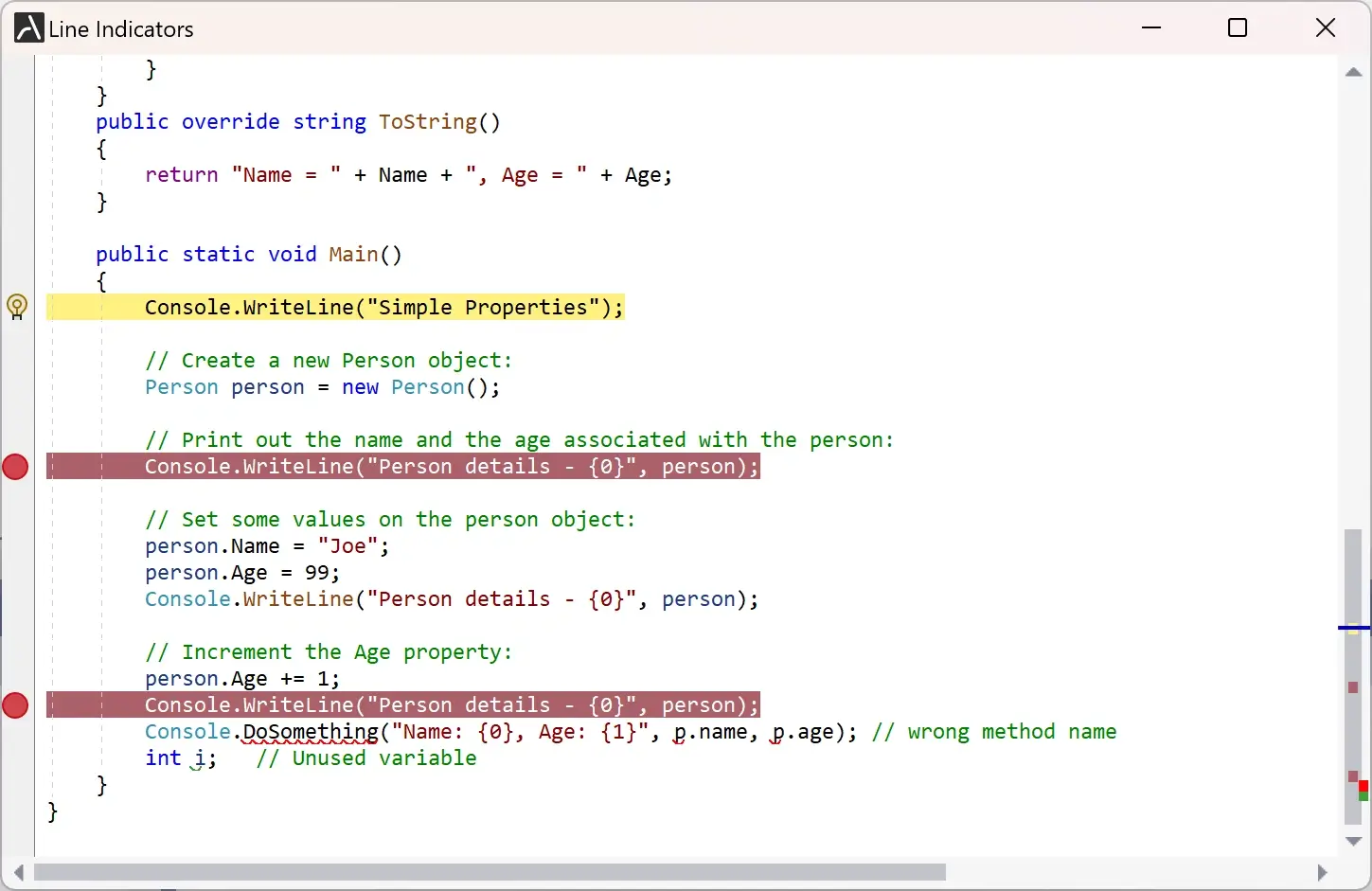
Task: Click the vertical scrollbar up arrow
Action: point(1353,72)
